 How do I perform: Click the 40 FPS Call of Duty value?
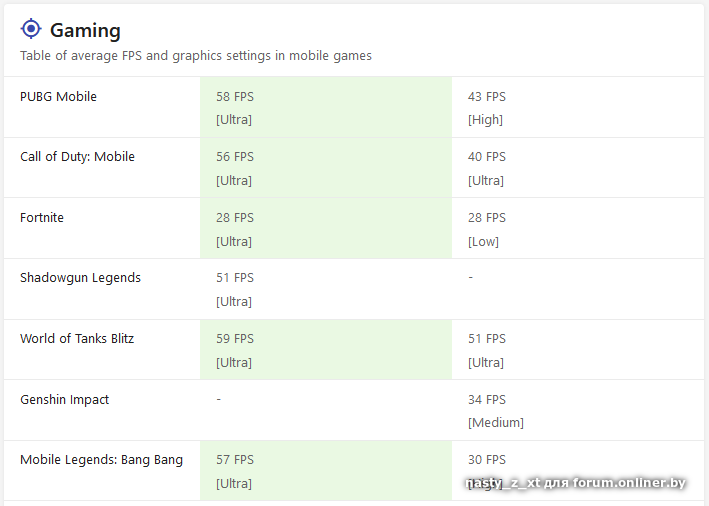coord(487,157)
